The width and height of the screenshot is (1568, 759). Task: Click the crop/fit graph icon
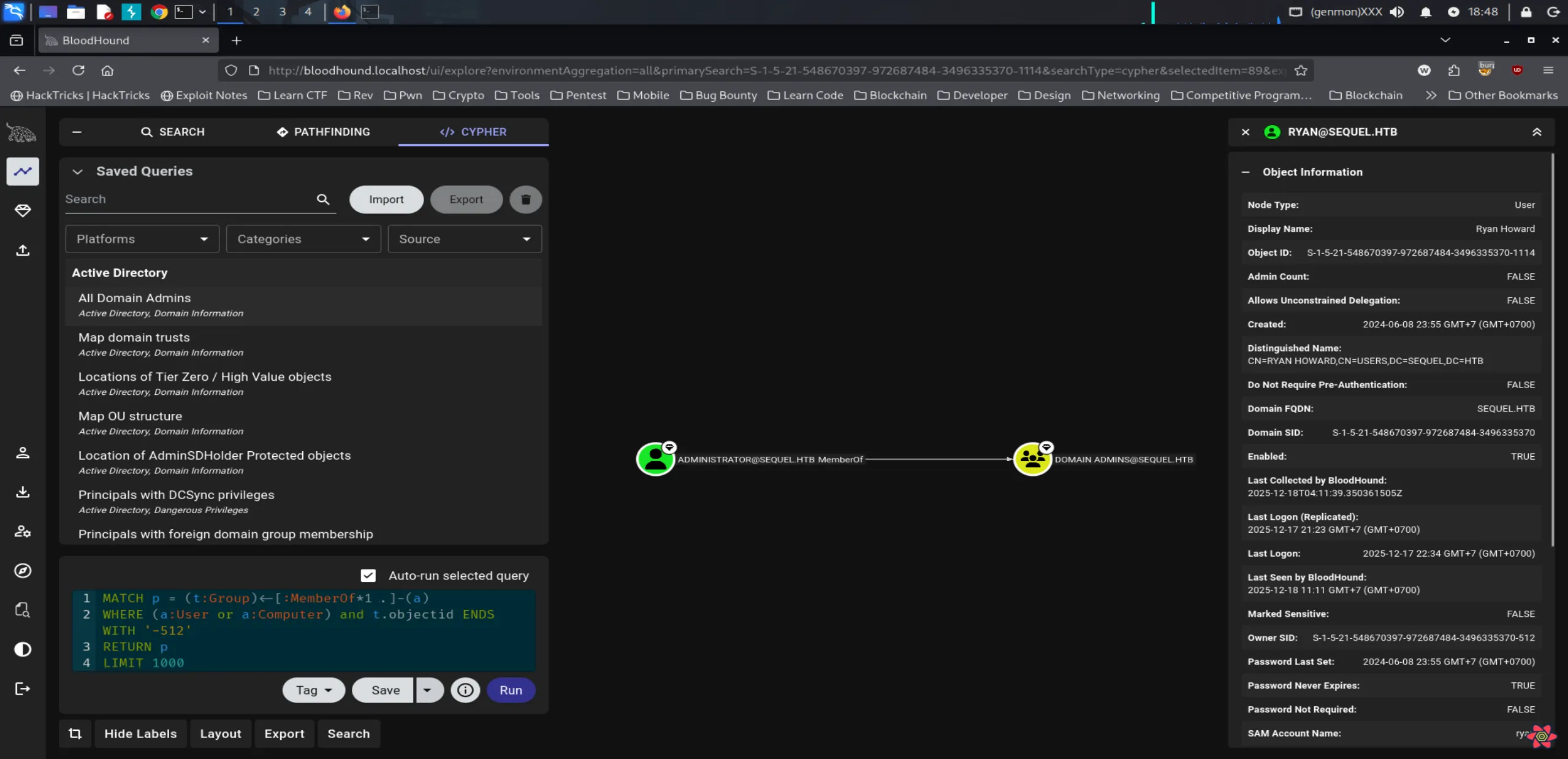pos(75,733)
